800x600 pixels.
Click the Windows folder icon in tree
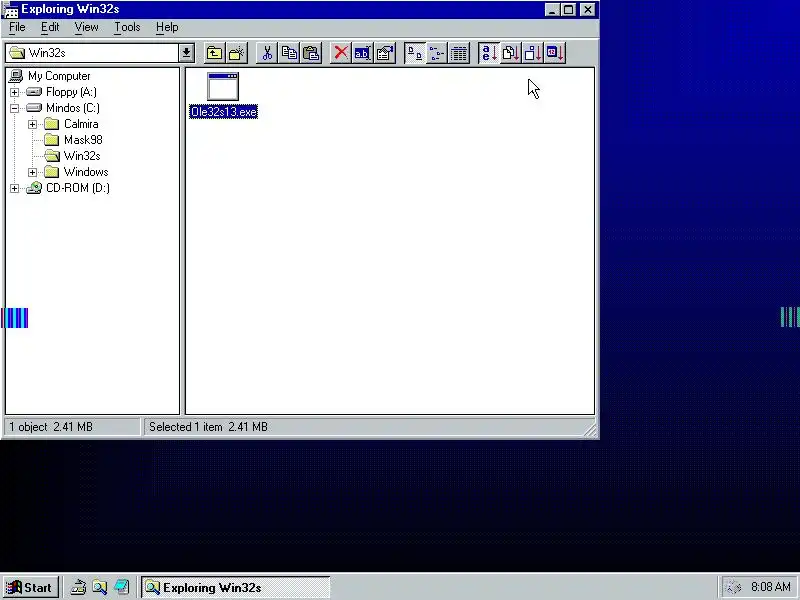pyautogui.click(x=52, y=172)
